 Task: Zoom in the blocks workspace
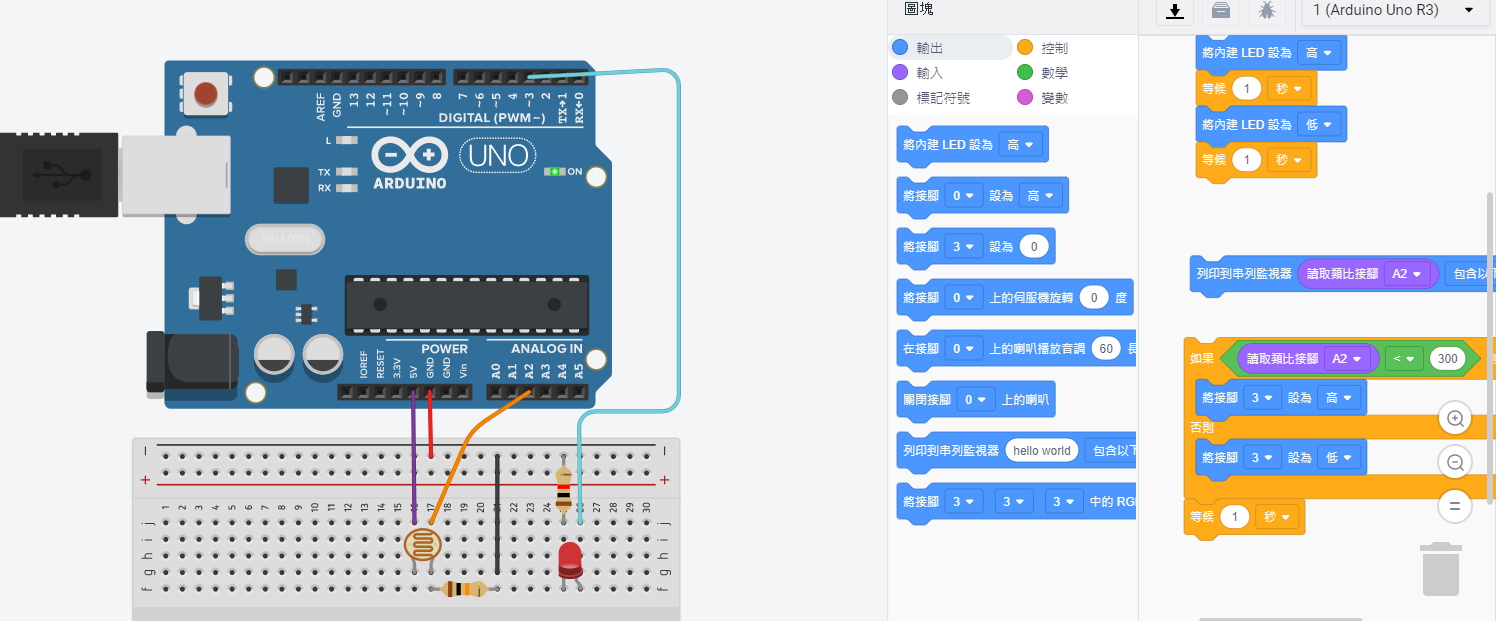pyautogui.click(x=1455, y=419)
